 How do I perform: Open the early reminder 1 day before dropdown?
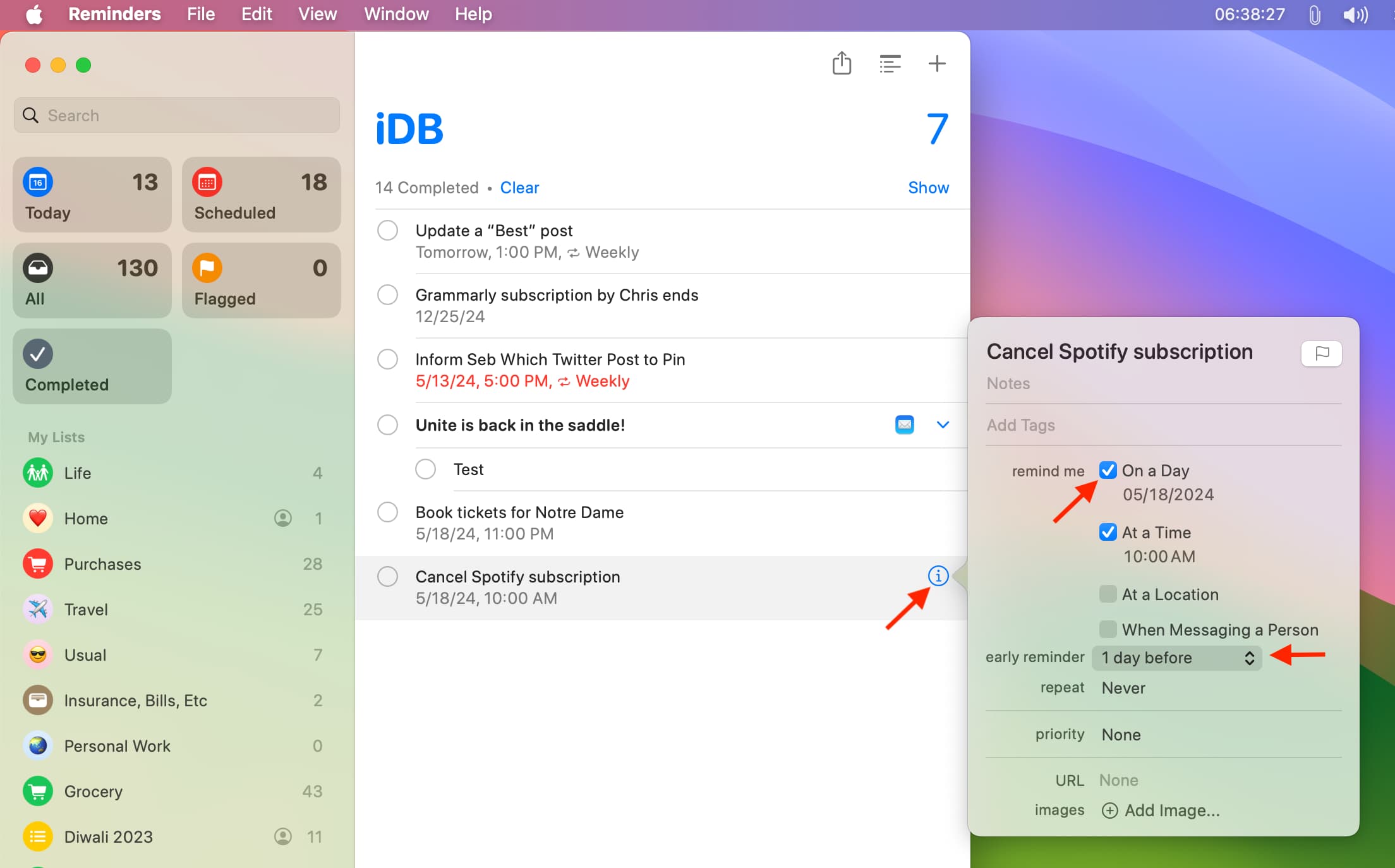point(1176,658)
